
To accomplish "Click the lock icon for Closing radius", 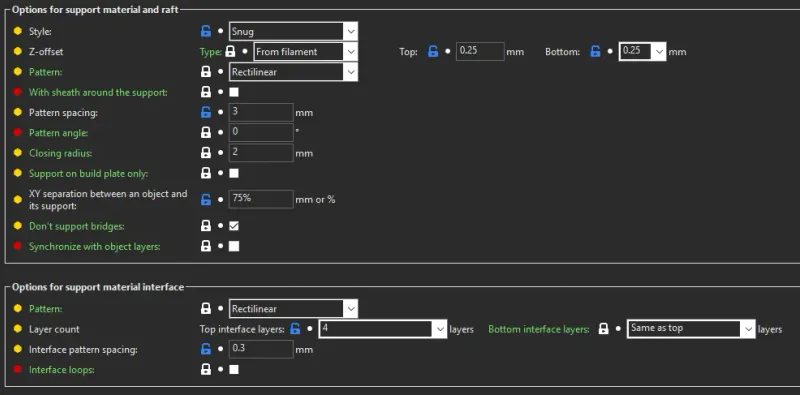I will pos(206,153).
